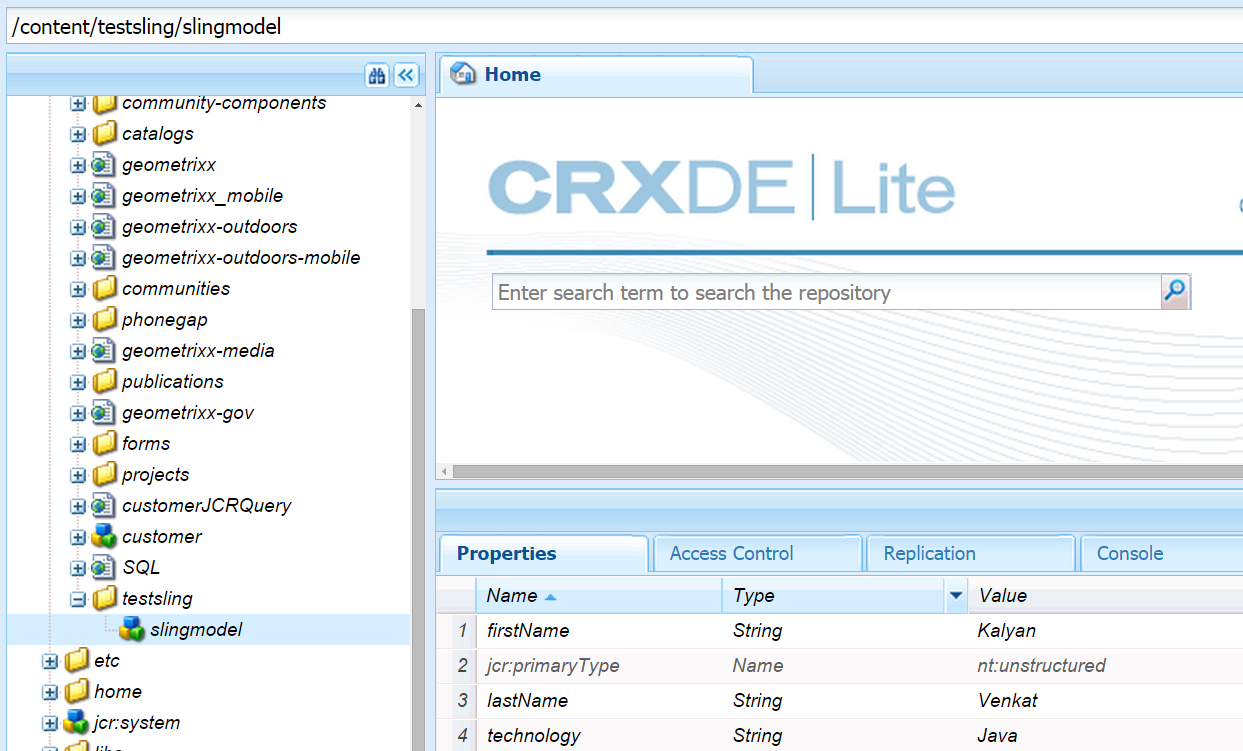Screen dimensions: 1243x751
Task: Click the path address field
Action: (624, 27)
